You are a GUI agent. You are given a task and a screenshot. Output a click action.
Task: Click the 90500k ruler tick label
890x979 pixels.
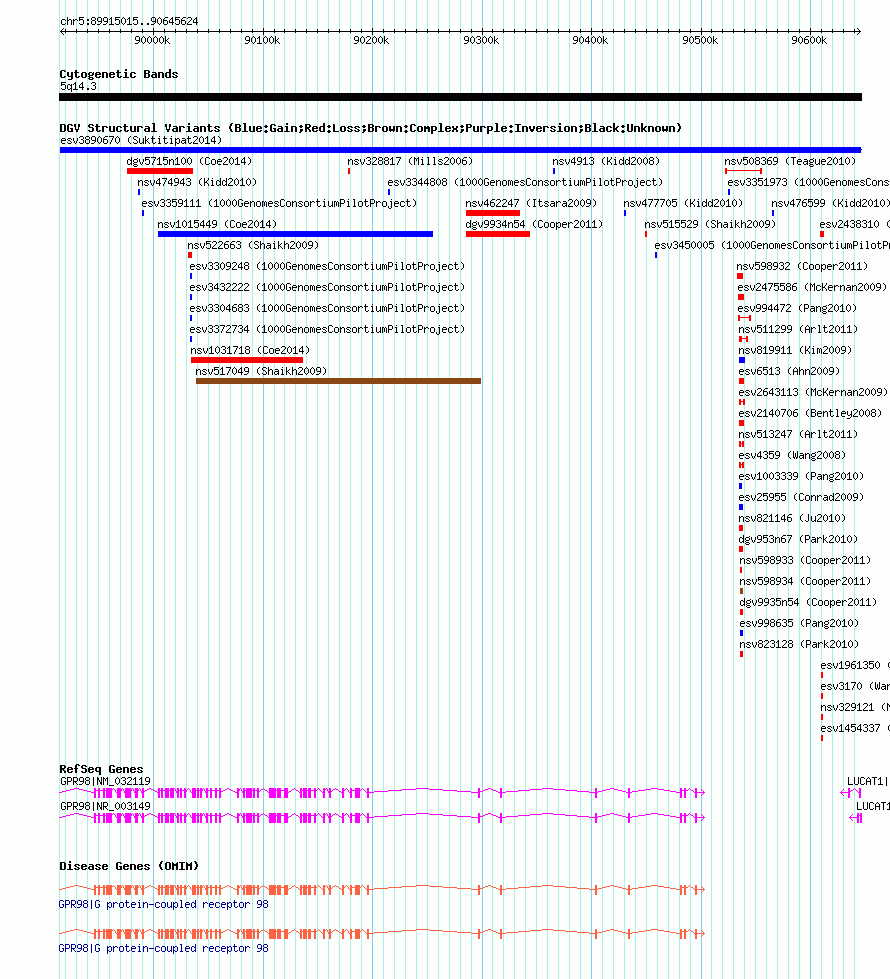[700, 41]
